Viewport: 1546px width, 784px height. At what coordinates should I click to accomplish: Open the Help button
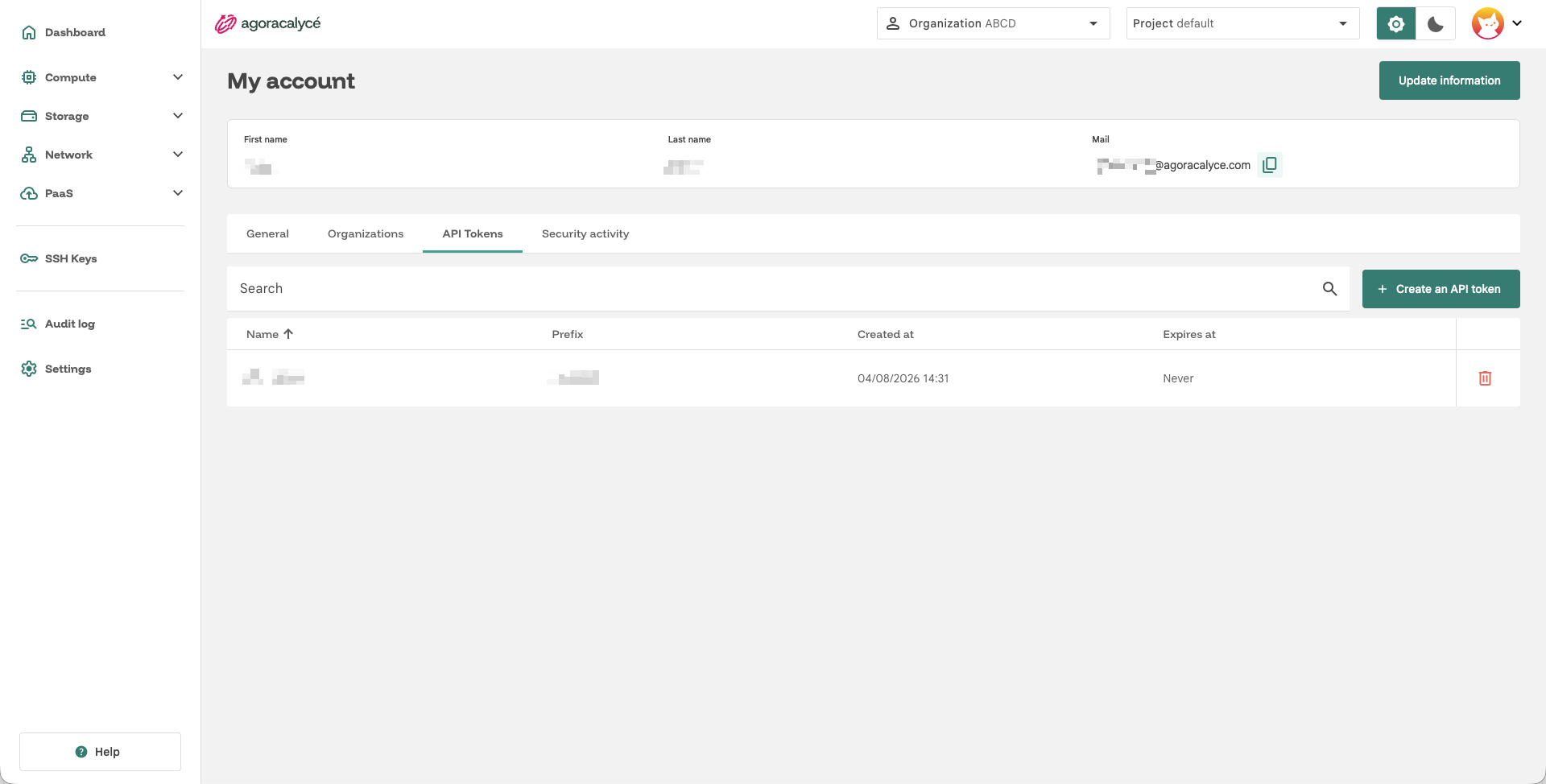pyautogui.click(x=100, y=752)
